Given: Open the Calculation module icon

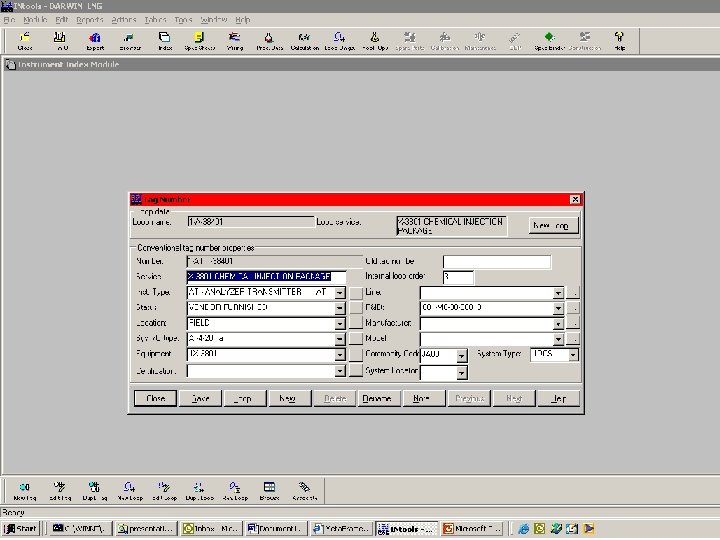Looking at the screenshot, I should [304, 41].
